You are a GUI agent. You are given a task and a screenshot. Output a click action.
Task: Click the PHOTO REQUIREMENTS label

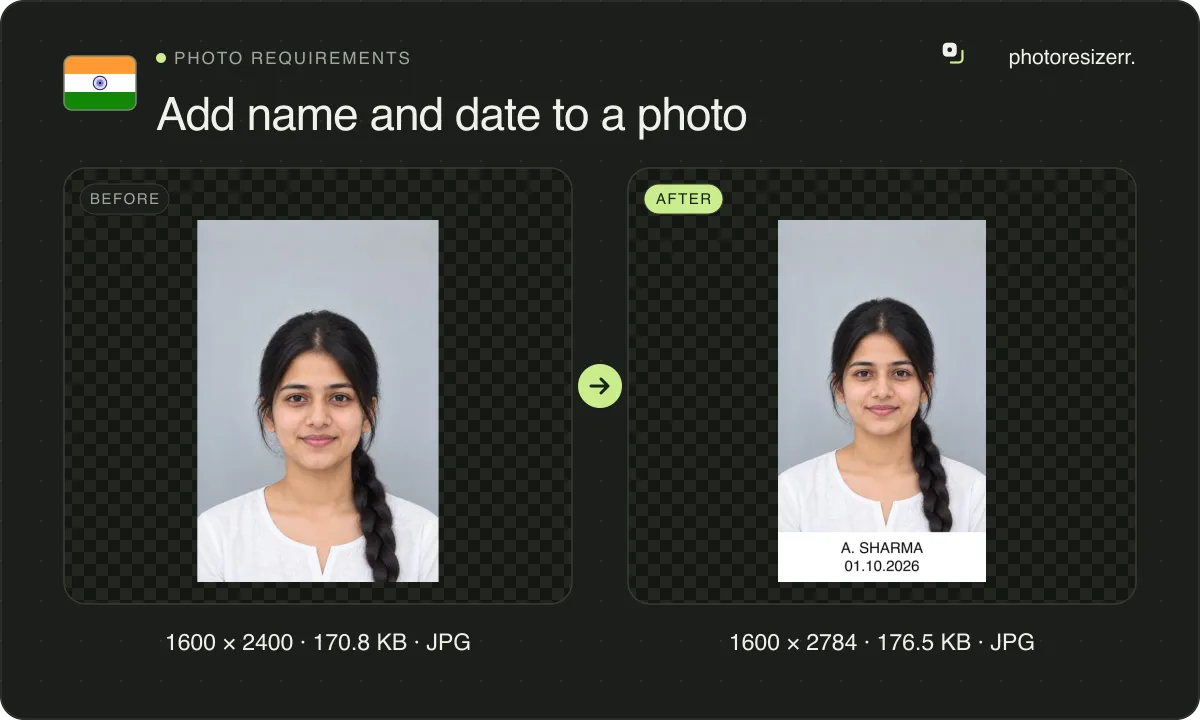[x=292, y=58]
